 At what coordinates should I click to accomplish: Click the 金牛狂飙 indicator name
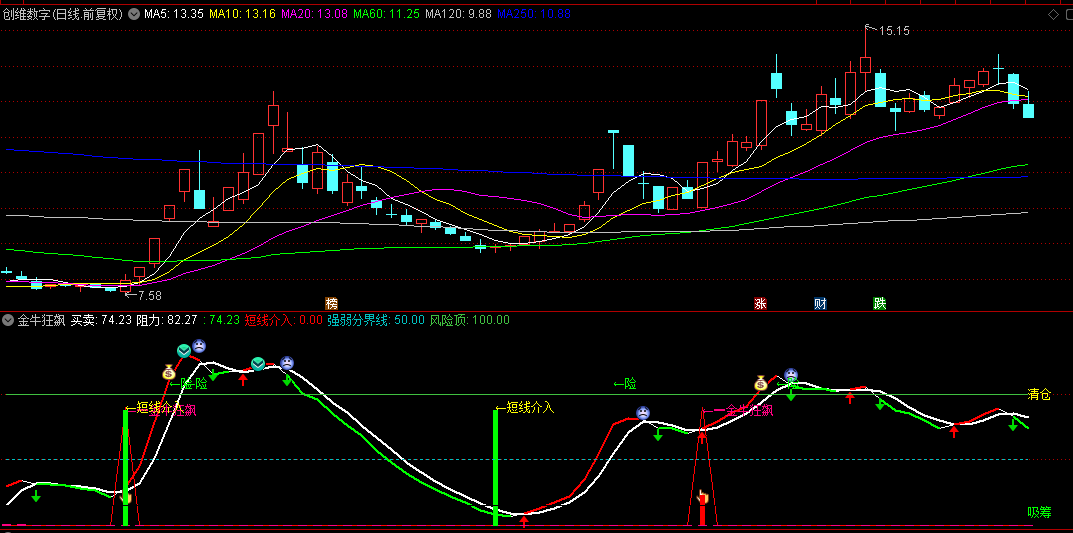coord(41,320)
